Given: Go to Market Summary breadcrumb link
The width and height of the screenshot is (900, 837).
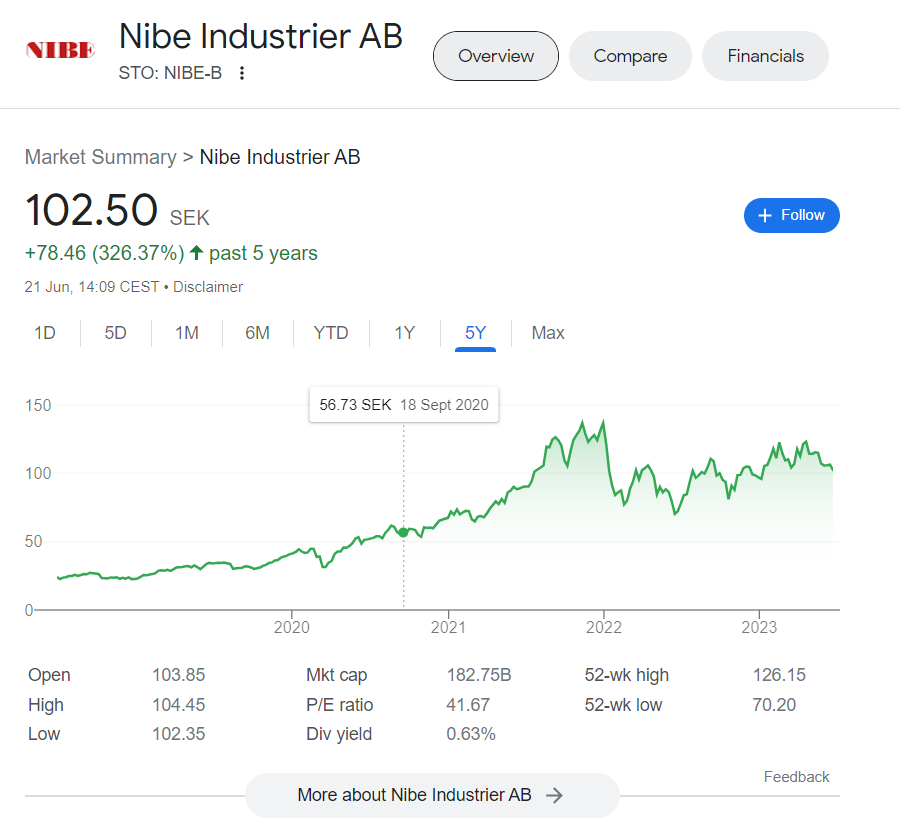Looking at the screenshot, I should (100, 157).
